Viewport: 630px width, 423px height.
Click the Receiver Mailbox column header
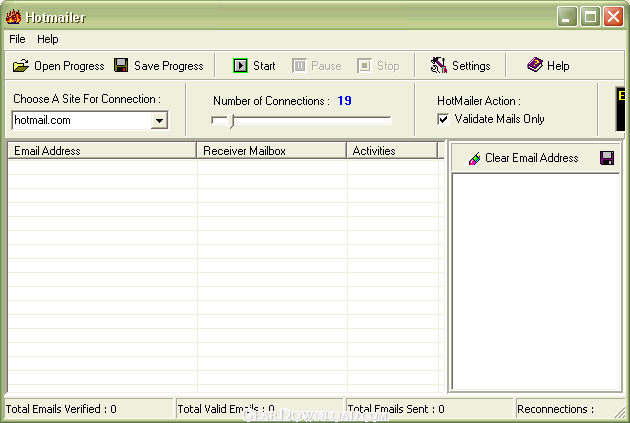(x=271, y=151)
